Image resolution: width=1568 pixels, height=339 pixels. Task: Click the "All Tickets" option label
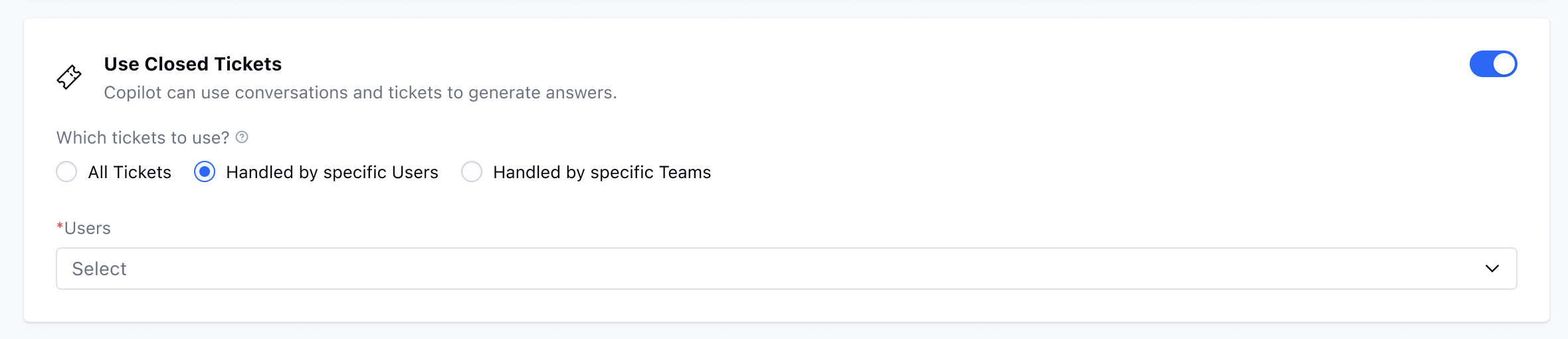click(x=130, y=172)
